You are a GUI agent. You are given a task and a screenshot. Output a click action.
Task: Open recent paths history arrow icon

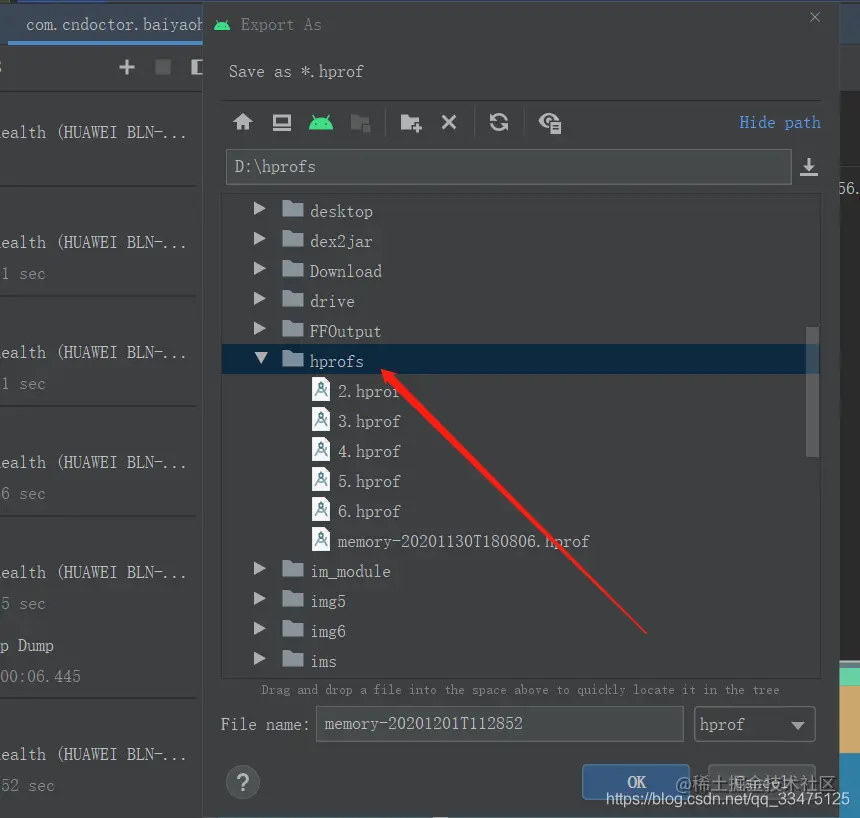pyautogui.click(x=809, y=167)
